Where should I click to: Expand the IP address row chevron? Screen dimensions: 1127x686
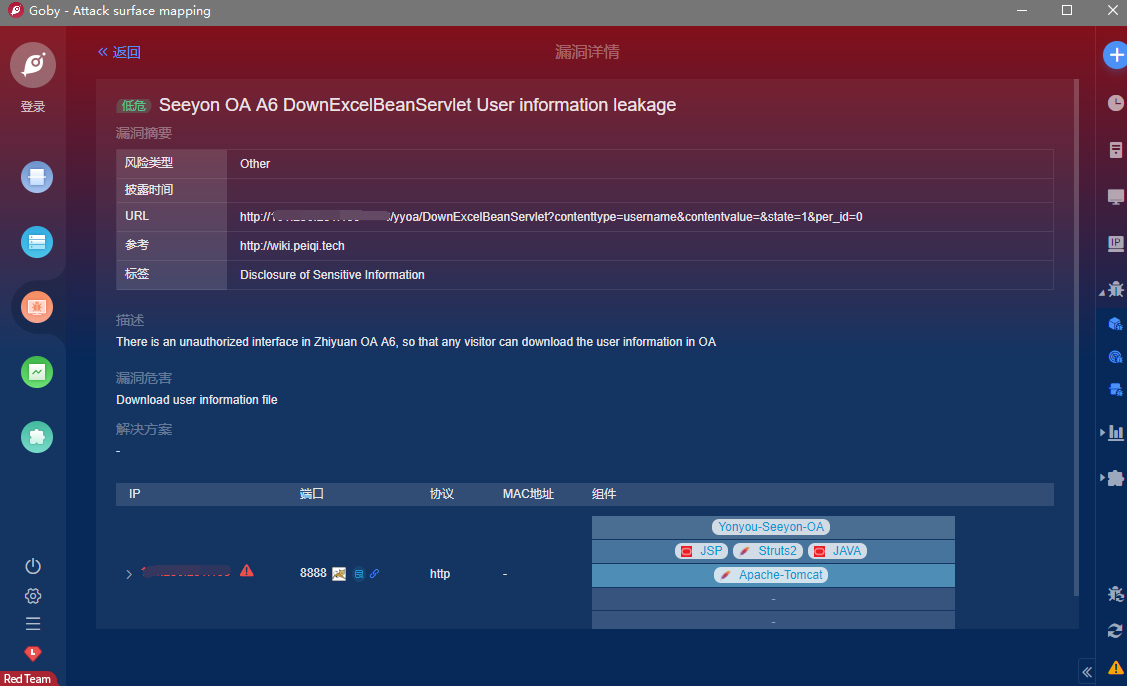(x=129, y=574)
